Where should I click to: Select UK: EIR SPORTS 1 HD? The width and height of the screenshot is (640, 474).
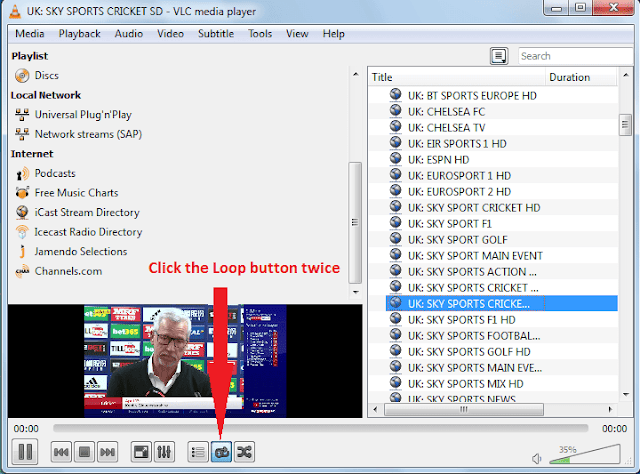(x=457, y=144)
